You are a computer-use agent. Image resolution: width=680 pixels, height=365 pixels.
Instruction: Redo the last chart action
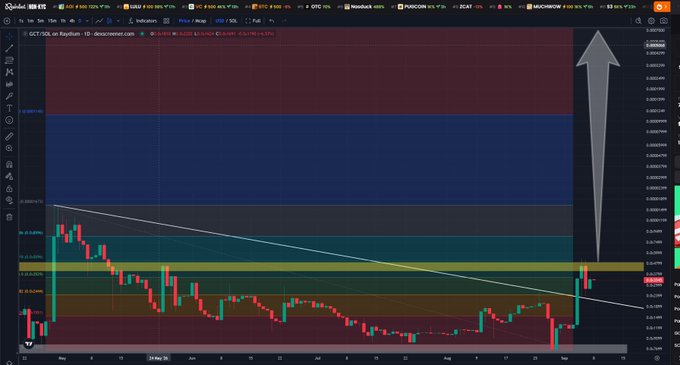pyautogui.click(x=284, y=21)
